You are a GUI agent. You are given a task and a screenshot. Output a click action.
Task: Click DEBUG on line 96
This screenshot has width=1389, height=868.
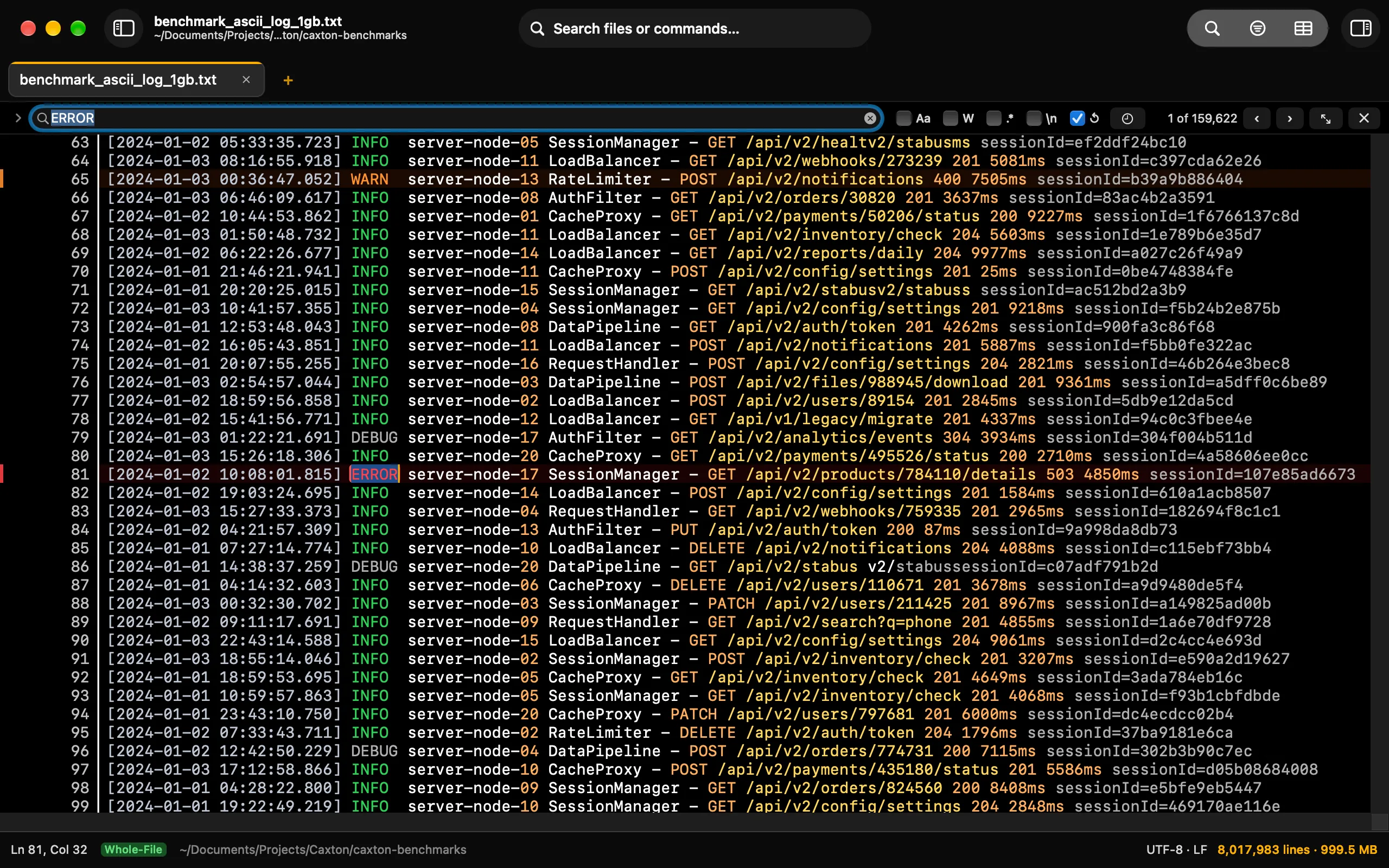[374, 751]
